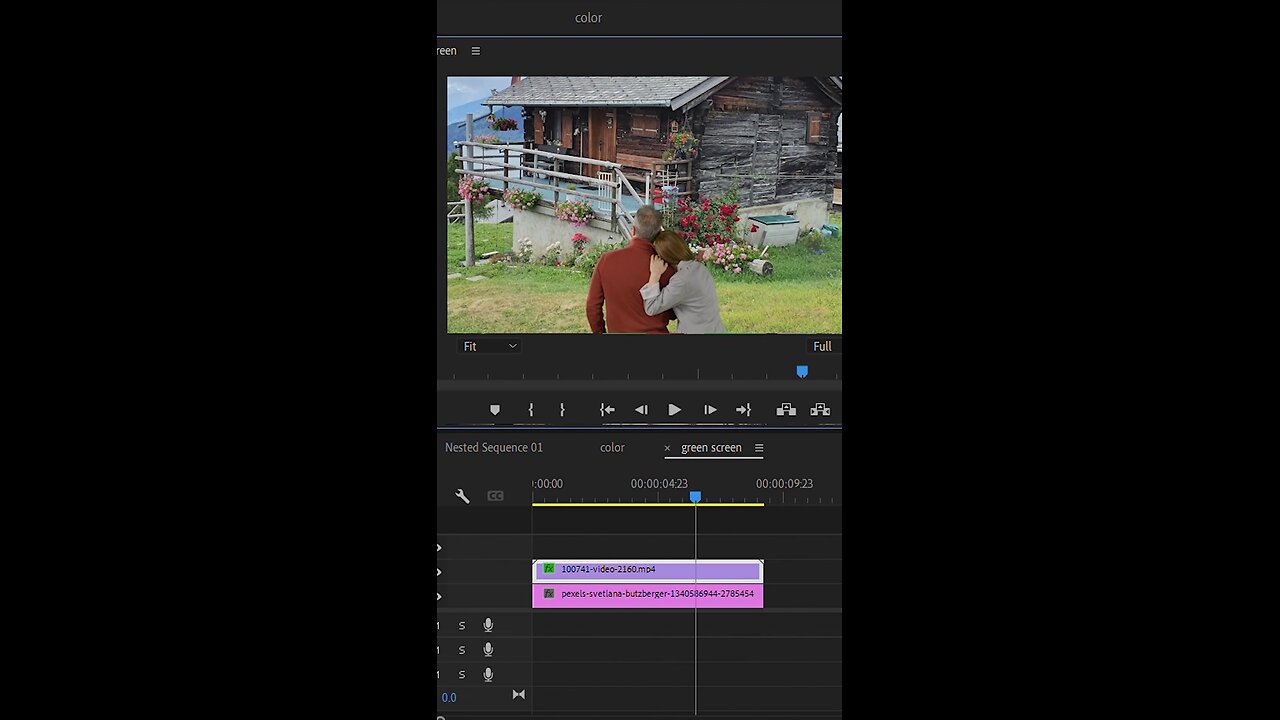Step back one frame

point(641,410)
